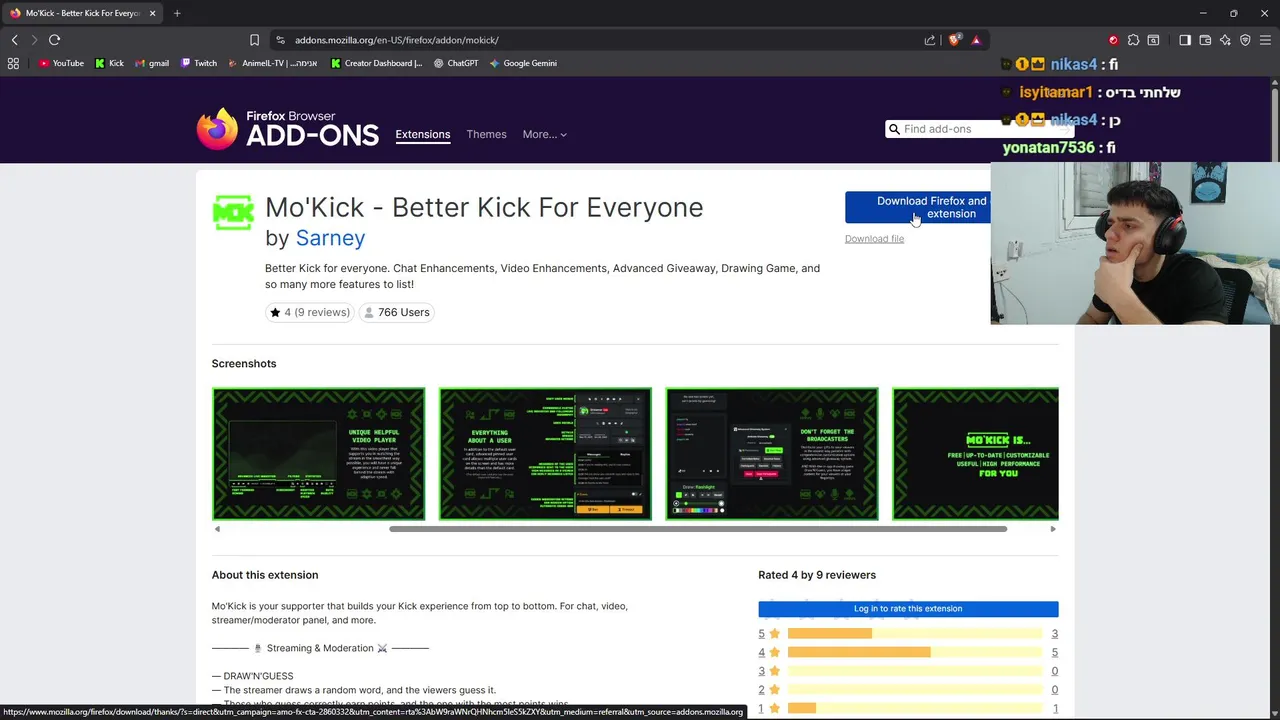Open the Don't Forget the Broadcasters screenshot
Viewport: 1280px width, 720px height.
772,454
